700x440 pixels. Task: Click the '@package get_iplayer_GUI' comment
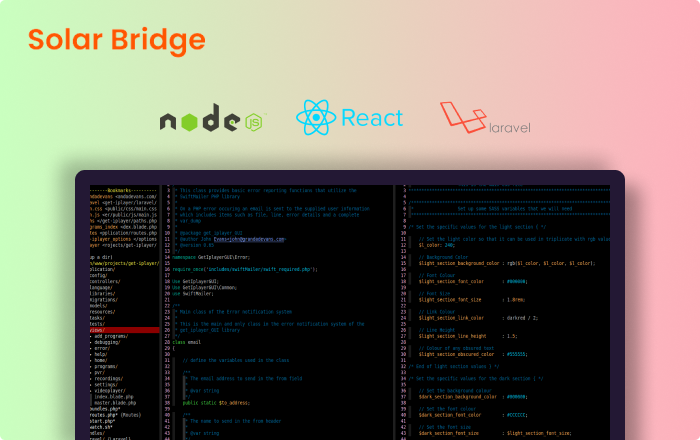pyautogui.click(x=211, y=233)
